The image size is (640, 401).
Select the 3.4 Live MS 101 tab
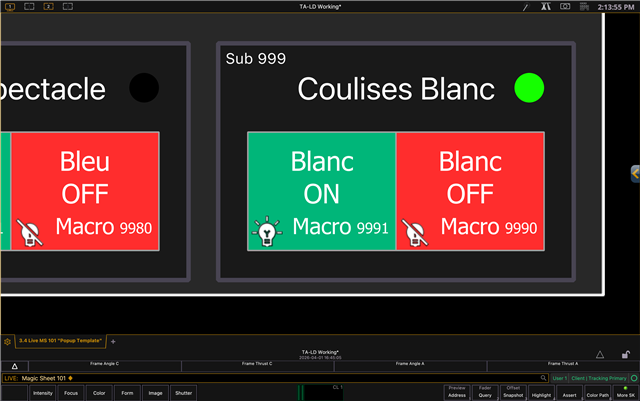coord(61,342)
